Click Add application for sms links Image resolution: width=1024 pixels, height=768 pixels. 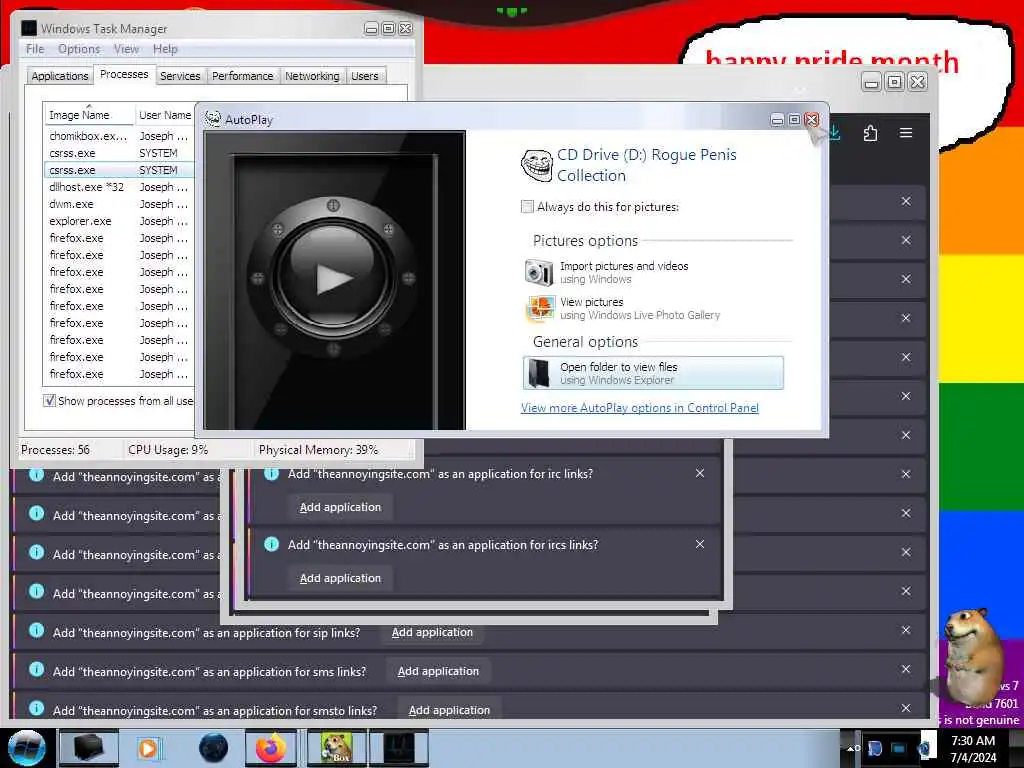[438, 671]
